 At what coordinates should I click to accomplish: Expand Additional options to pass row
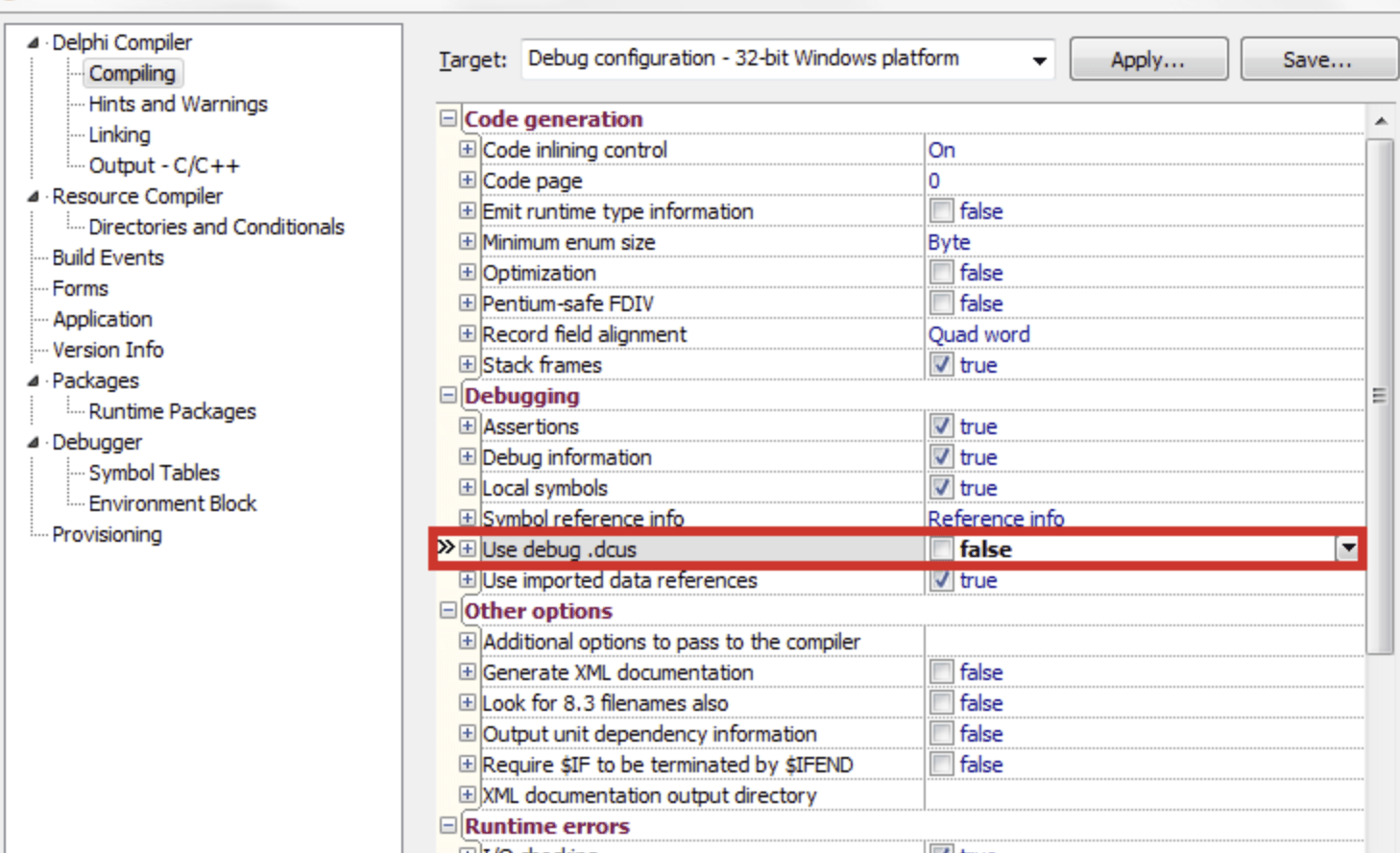[x=468, y=641]
